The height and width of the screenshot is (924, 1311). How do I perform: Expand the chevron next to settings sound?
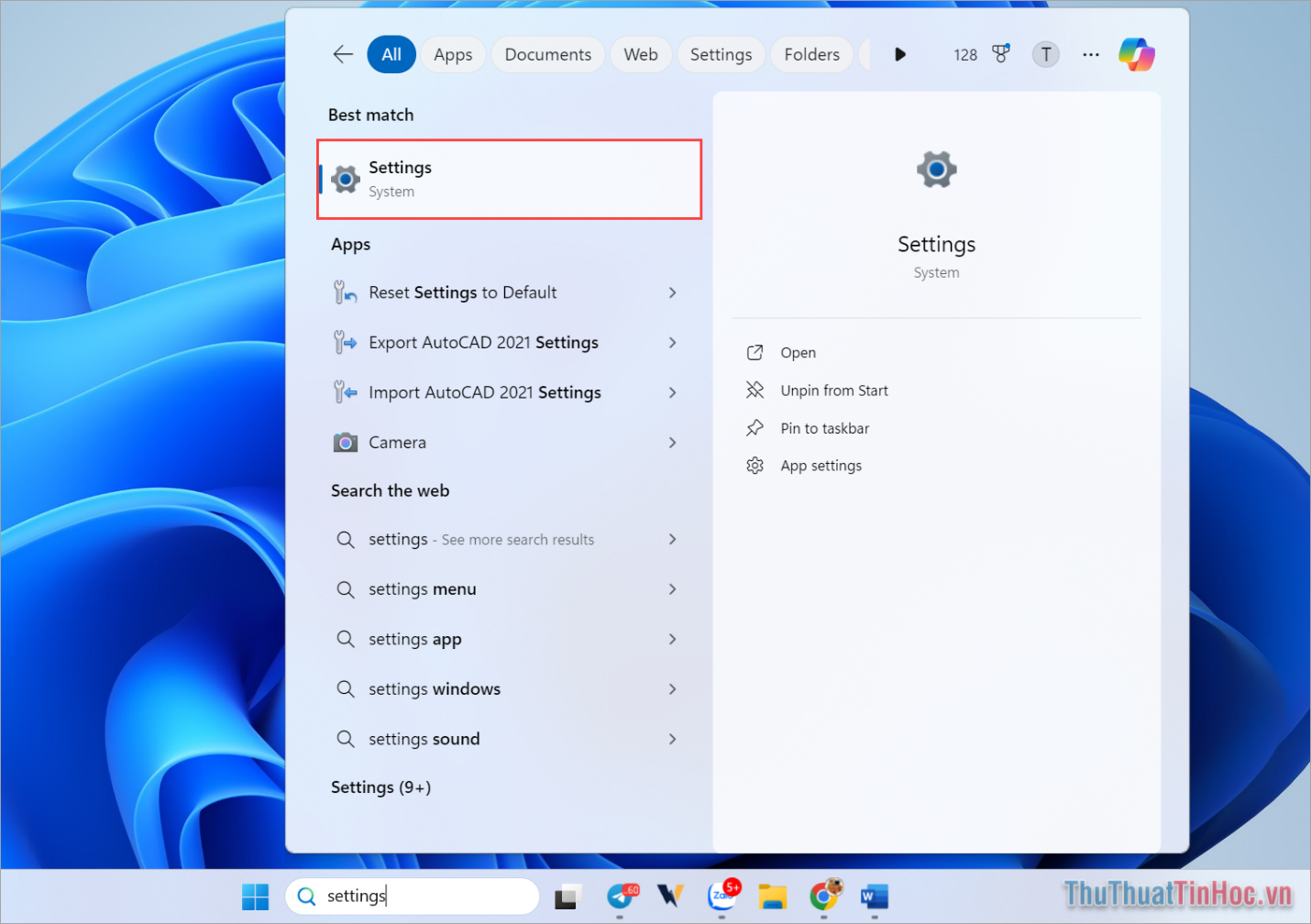[672, 739]
